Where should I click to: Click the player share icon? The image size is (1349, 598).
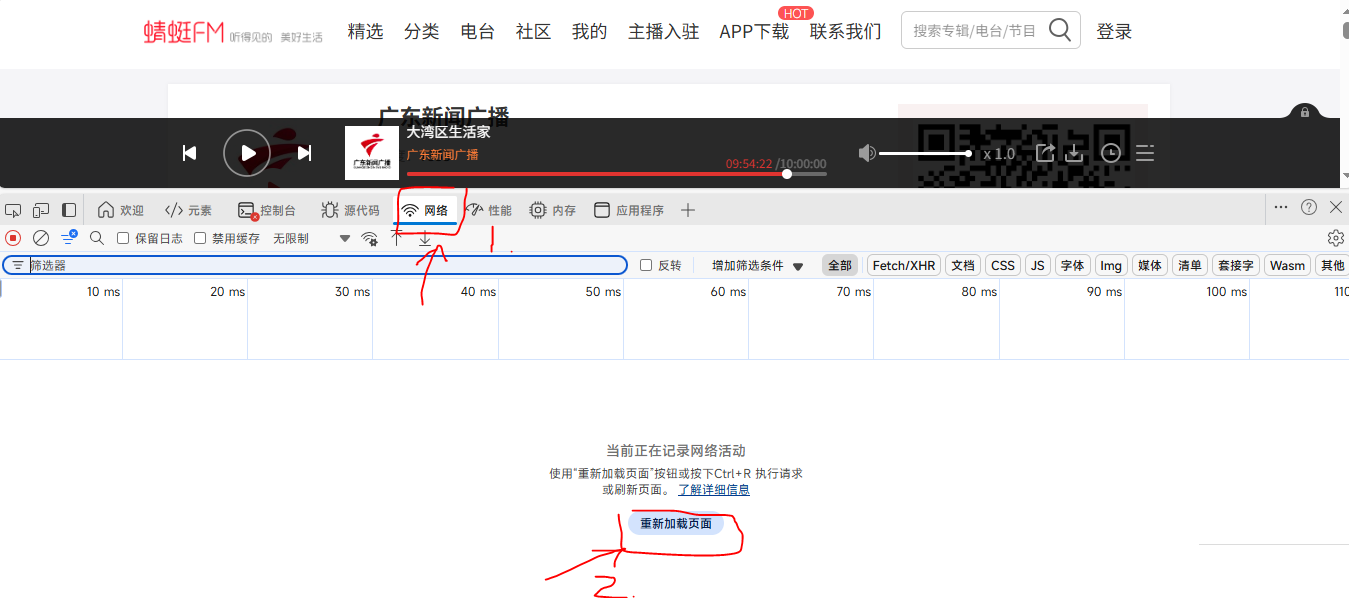coord(1044,153)
